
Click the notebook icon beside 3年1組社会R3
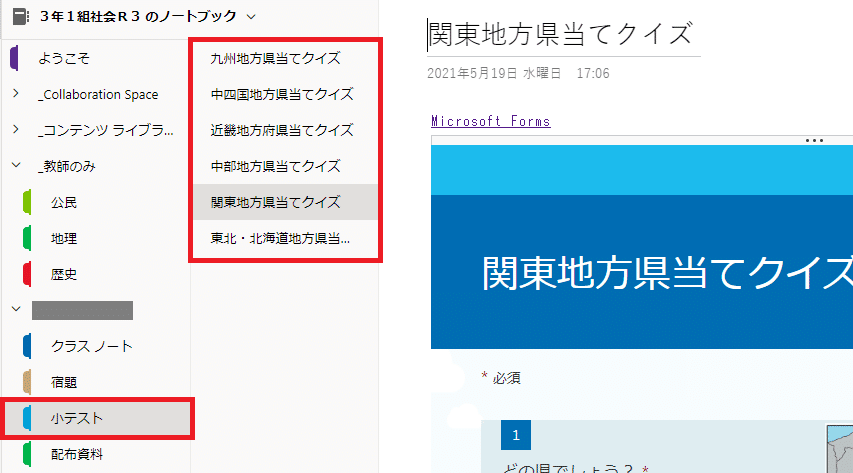tap(21, 16)
